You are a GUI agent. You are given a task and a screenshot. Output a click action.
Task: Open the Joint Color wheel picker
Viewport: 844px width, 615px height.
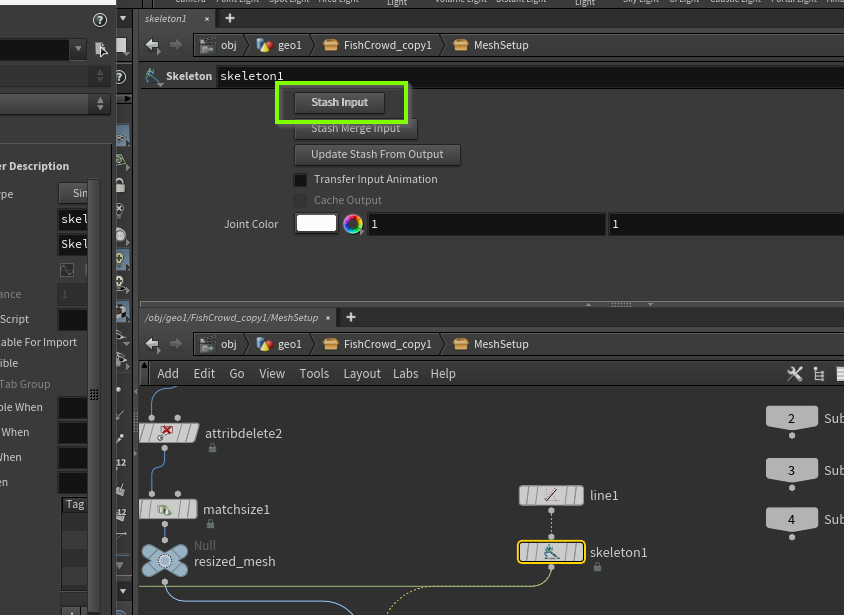point(353,224)
